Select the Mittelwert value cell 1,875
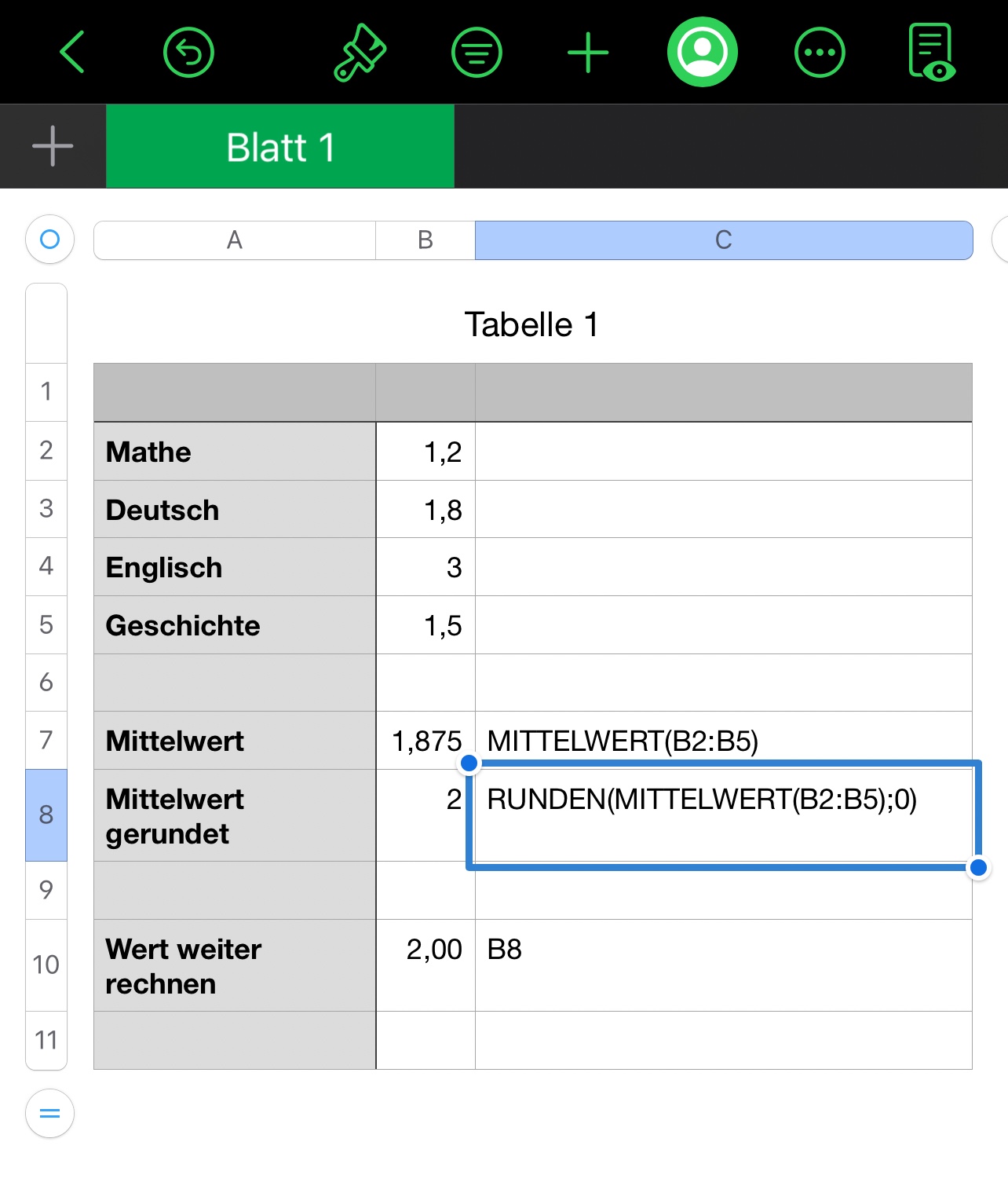This screenshot has height=1197, width=1008. [426, 741]
